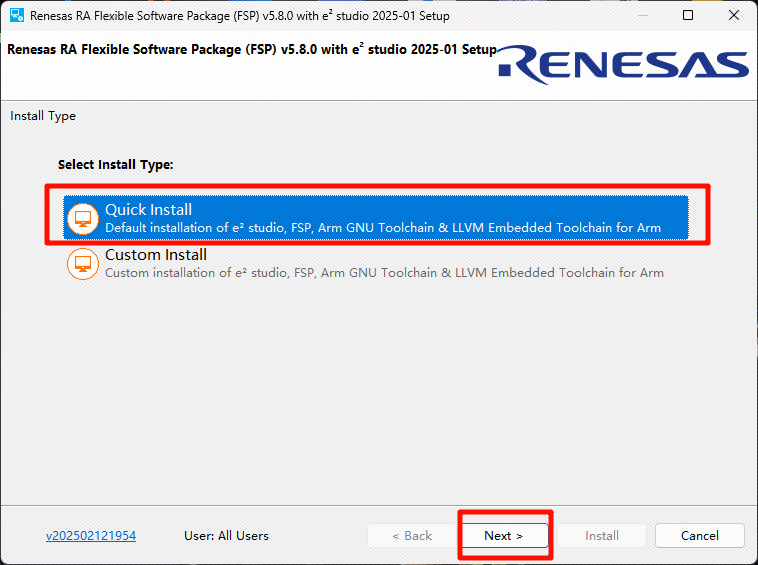Click the installer icon in title bar
This screenshot has height=565, width=758.
click(x=17, y=15)
